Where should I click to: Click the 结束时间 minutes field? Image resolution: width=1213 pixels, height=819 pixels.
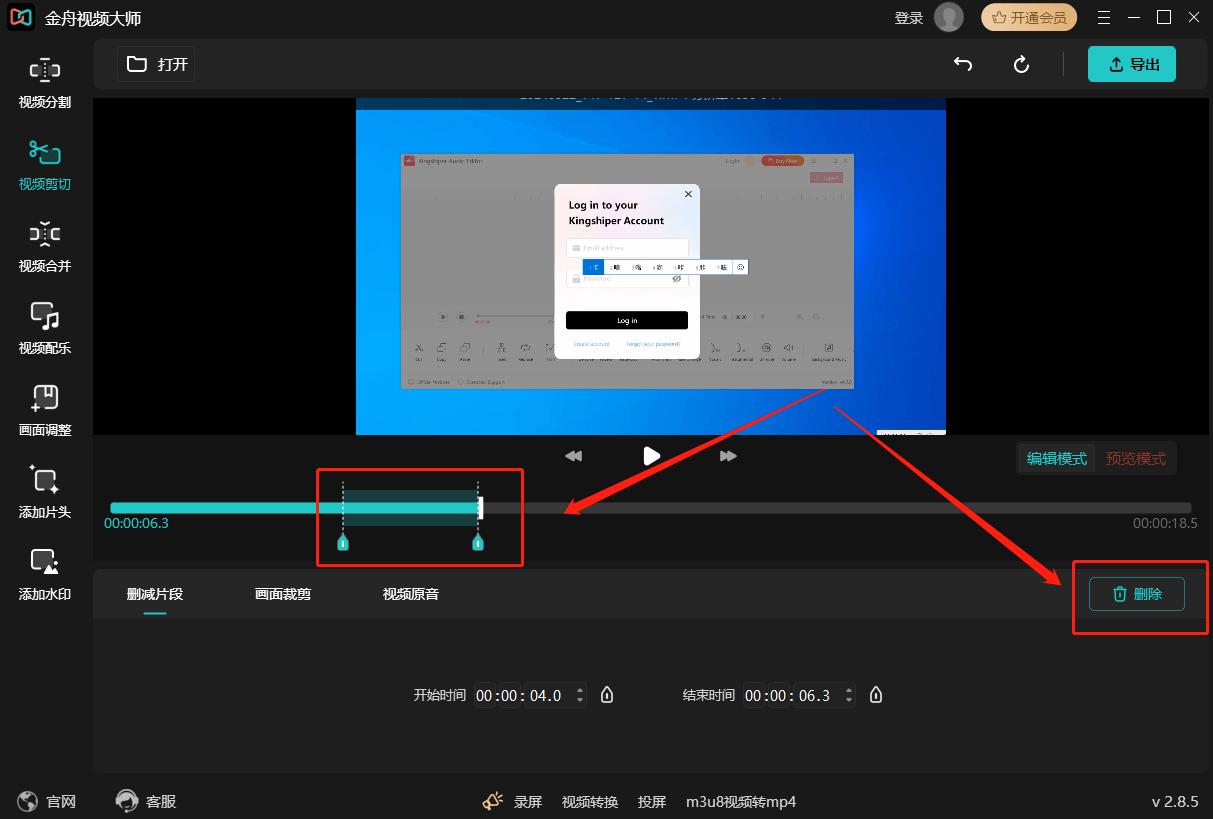(x=780, y=695)
